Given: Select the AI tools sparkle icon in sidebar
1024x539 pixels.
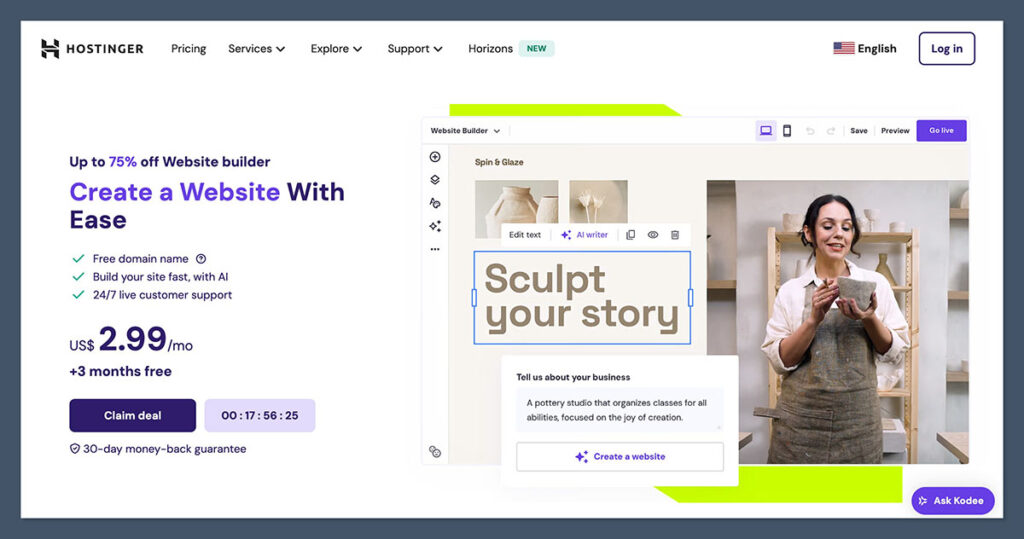Looking at the screenshot, I should point(435,226).
